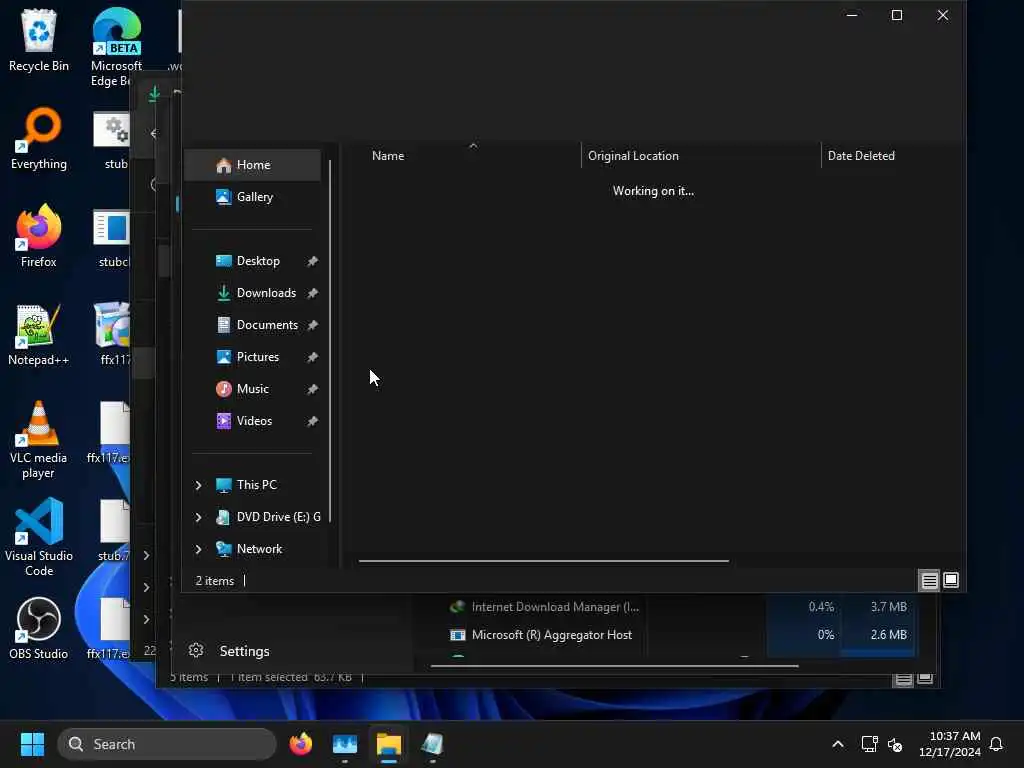
Task: Select the Notepad++ desktop shortcut
Action: [x=39, y=334]
